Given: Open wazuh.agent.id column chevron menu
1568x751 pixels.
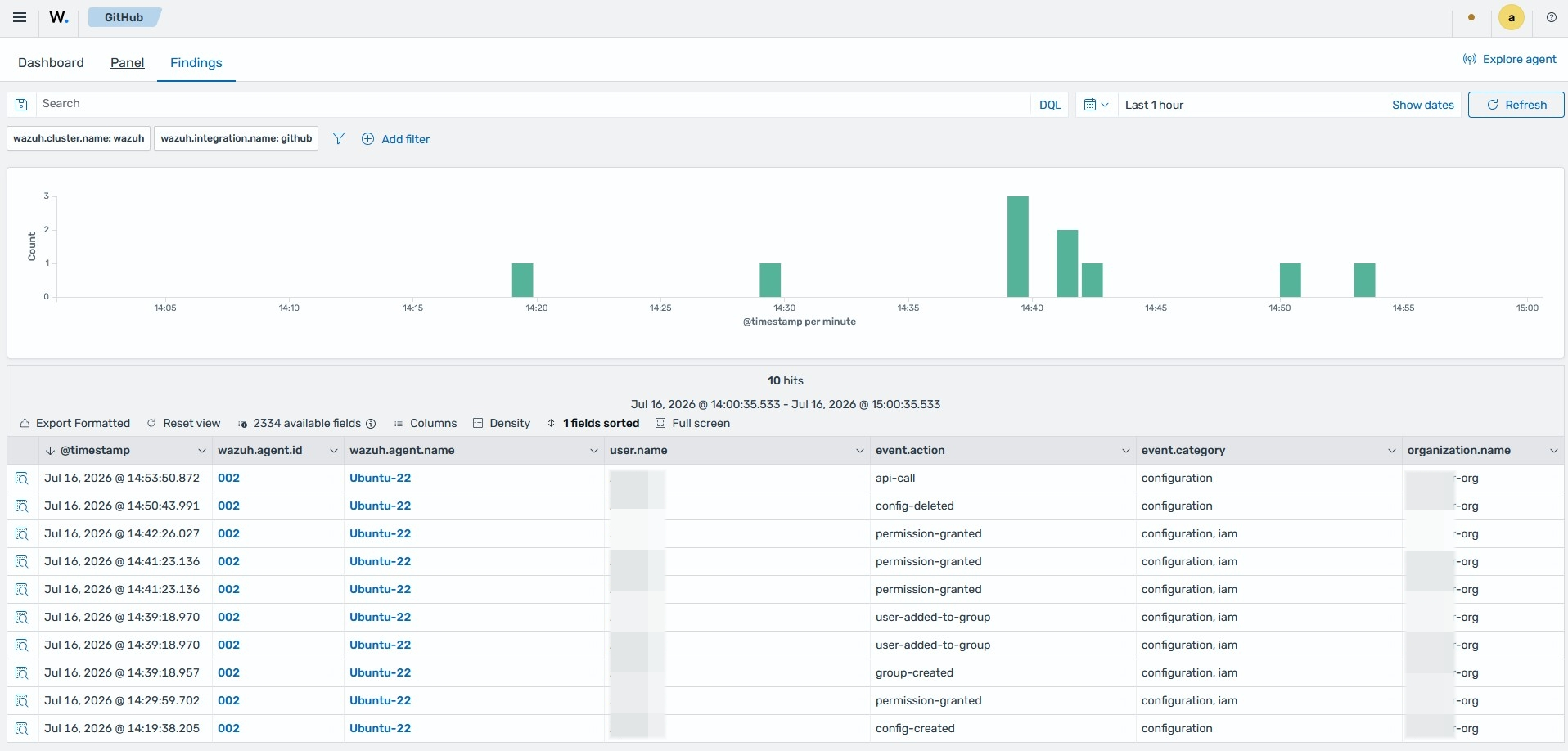Looking at the screenshot, I should click(x=333, y=451).
